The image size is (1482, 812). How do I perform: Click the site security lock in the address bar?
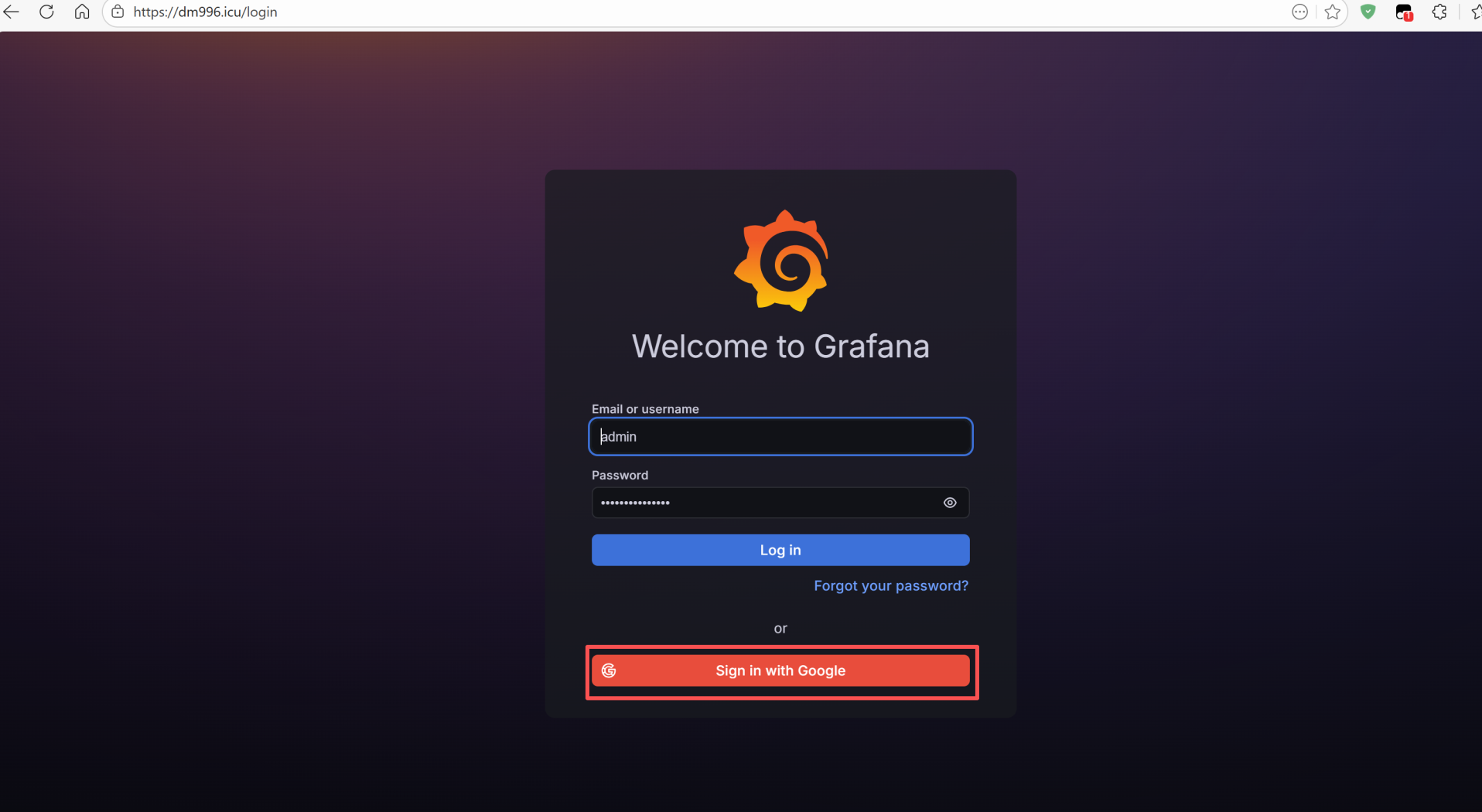pyautogui.click(x=118, y=12)
